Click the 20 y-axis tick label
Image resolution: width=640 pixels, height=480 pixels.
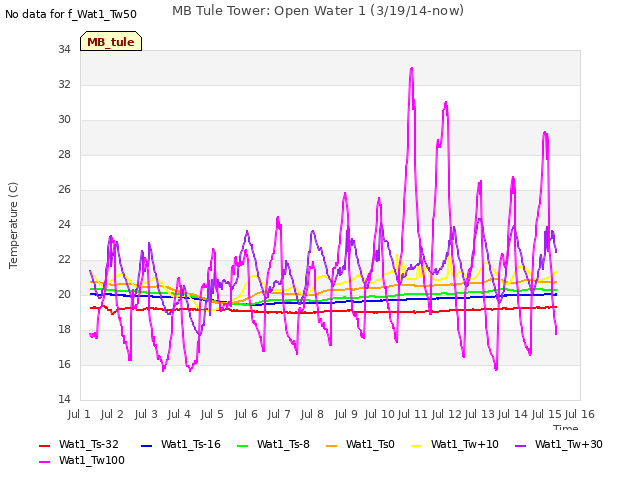64,294
